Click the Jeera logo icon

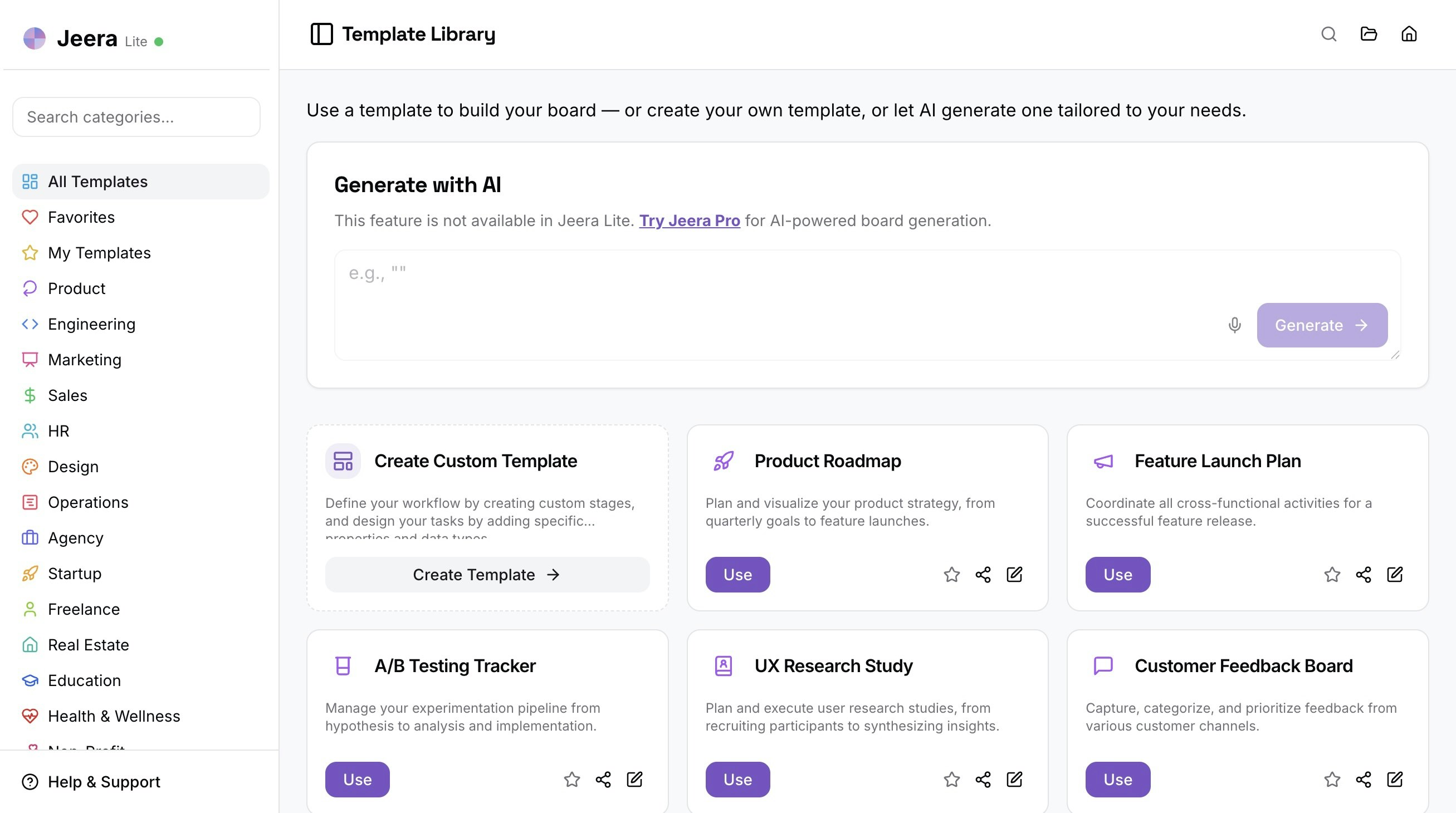coord(35,38)
